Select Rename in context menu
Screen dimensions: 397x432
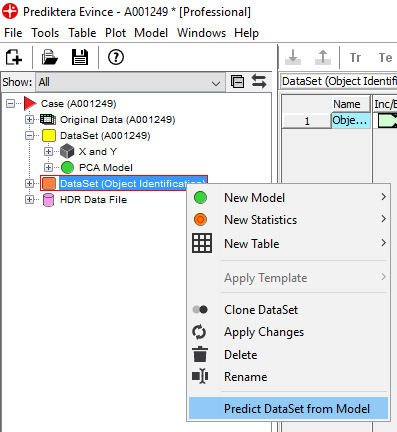point(289,377)
